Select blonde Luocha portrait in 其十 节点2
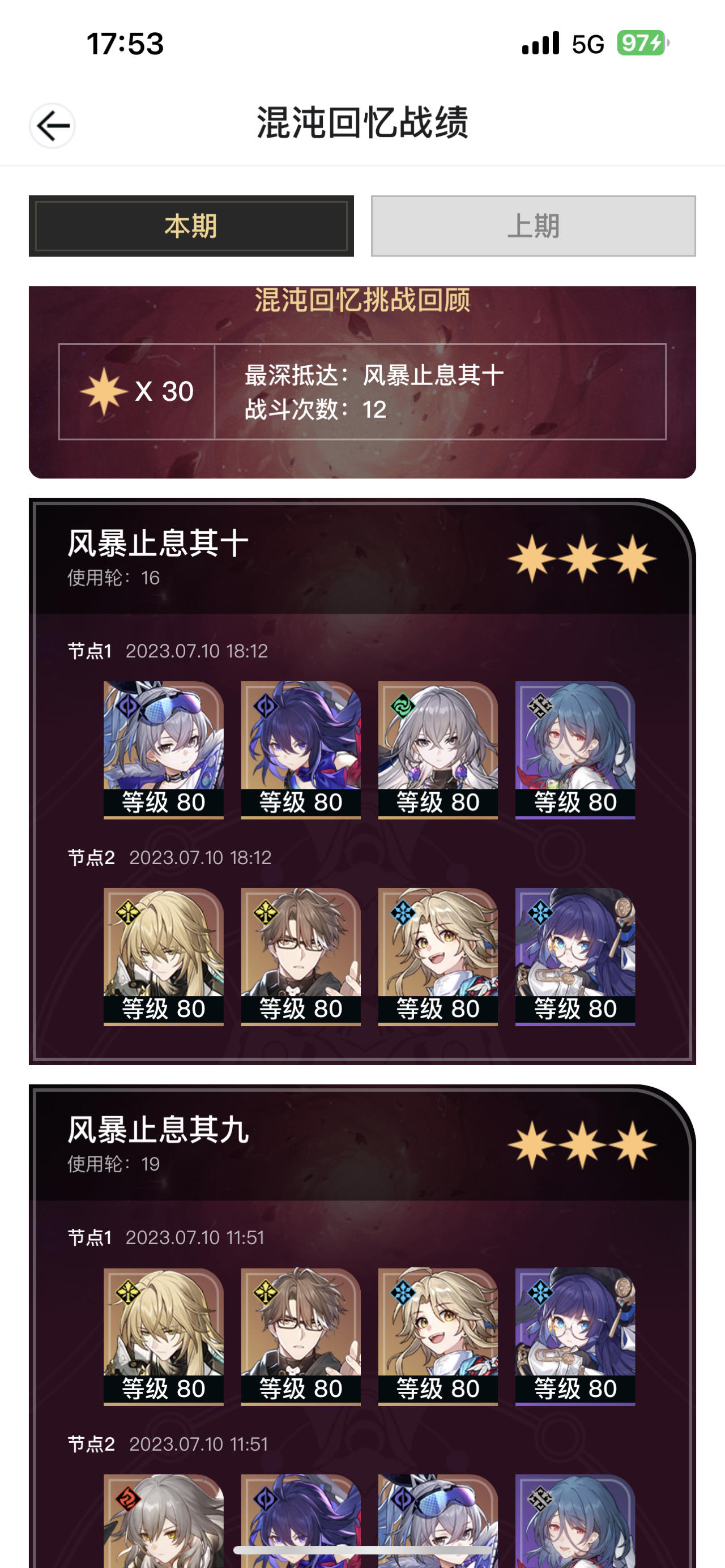Image resolution: width=725 pixels, height=1568 pixels. point(163,956)
